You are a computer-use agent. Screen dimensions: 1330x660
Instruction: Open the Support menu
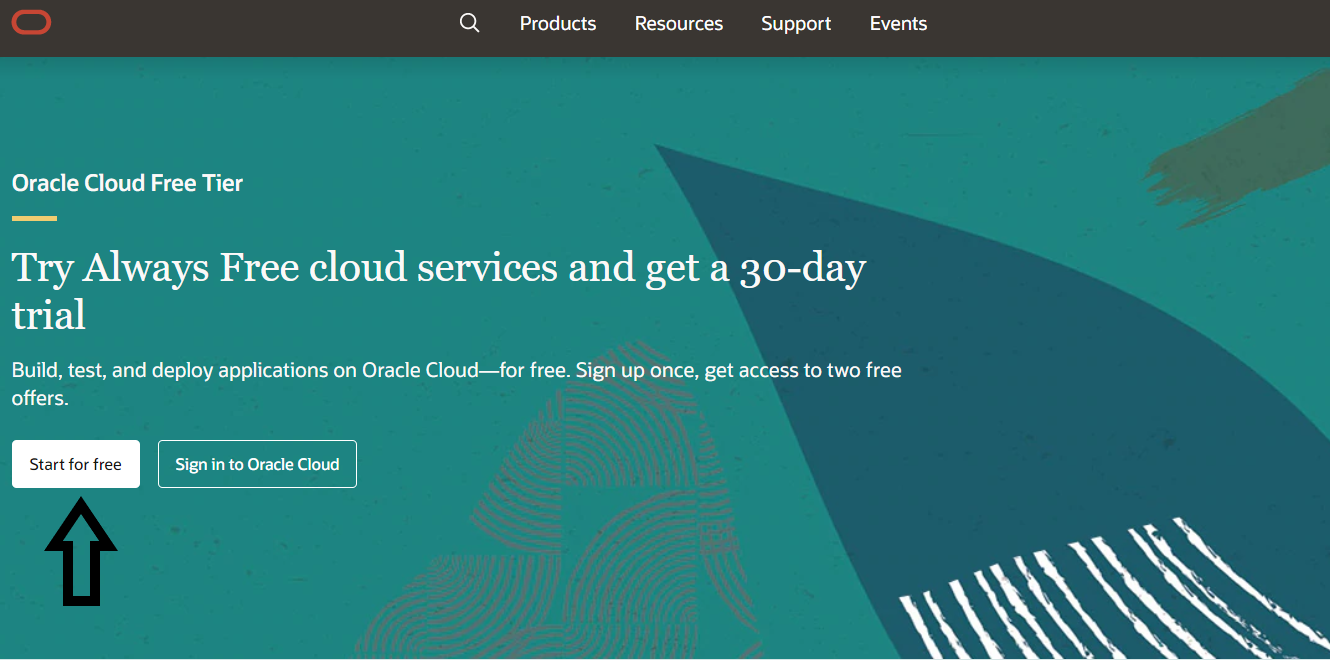click(x=796, y=23)
